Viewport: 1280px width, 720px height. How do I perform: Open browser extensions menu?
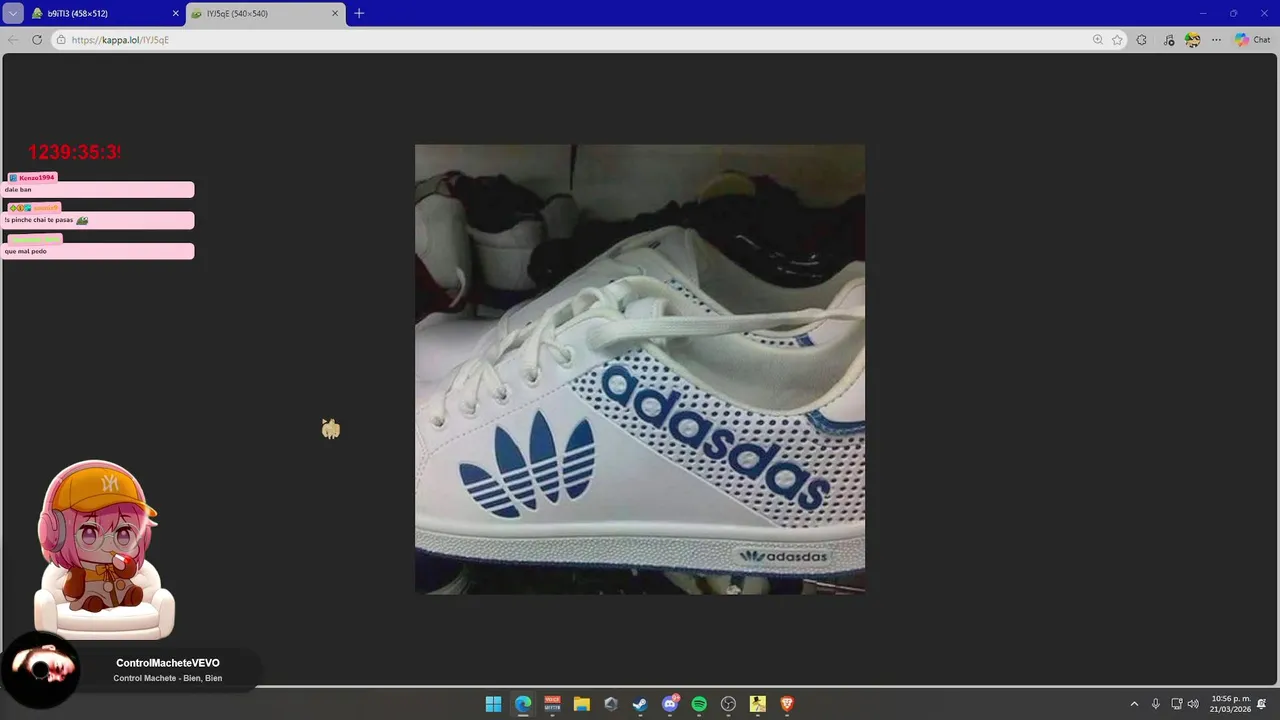pos(1142,40)
